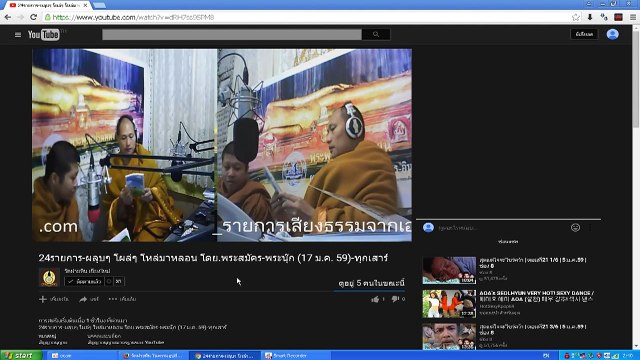Go back using the browser back arrow

coord(8,17)
